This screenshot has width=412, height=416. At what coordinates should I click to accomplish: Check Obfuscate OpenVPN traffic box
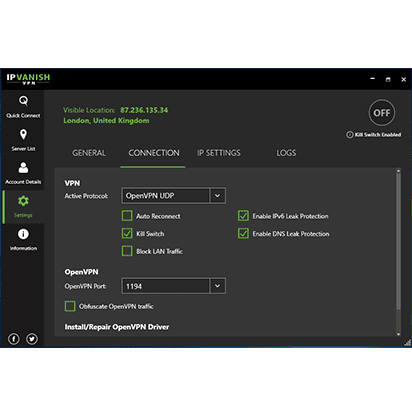70,306
